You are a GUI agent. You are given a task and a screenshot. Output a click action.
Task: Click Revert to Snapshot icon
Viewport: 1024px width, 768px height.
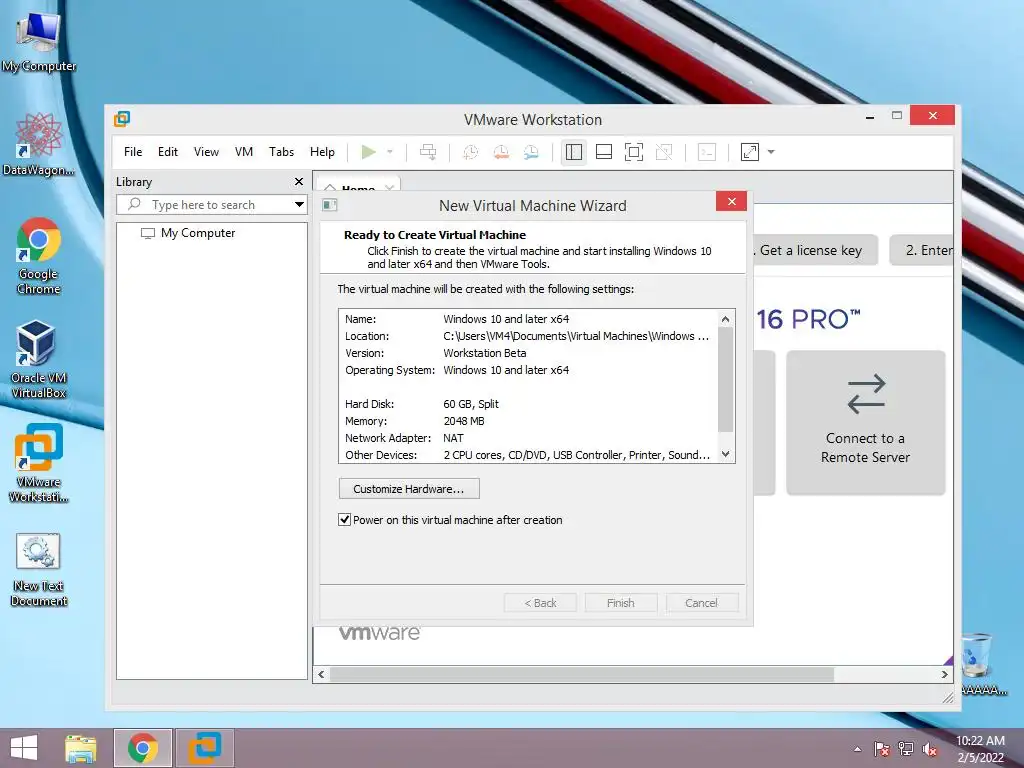pyautogui.click(x=501, y=152)
